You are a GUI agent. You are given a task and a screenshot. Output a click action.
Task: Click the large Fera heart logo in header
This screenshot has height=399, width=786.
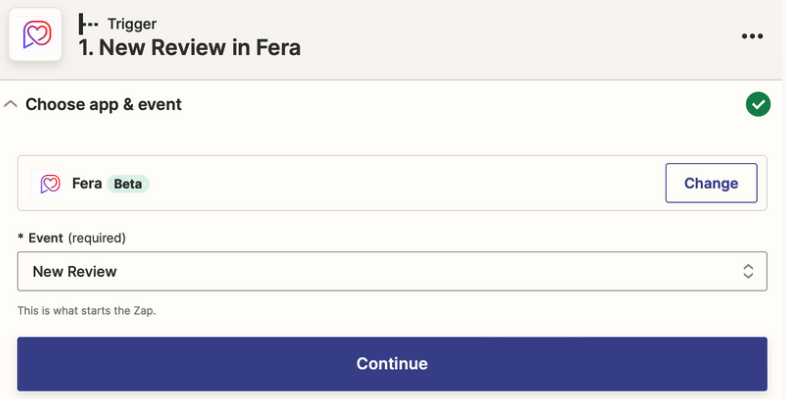click(36, 35)
